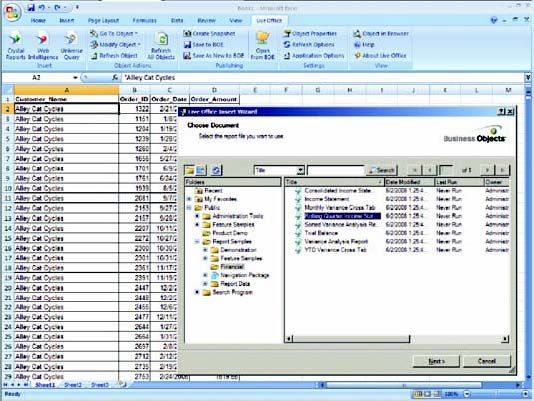534x401 pixels.
Task: Click Refresh Object in Object Actions
Action: (114, 56)
